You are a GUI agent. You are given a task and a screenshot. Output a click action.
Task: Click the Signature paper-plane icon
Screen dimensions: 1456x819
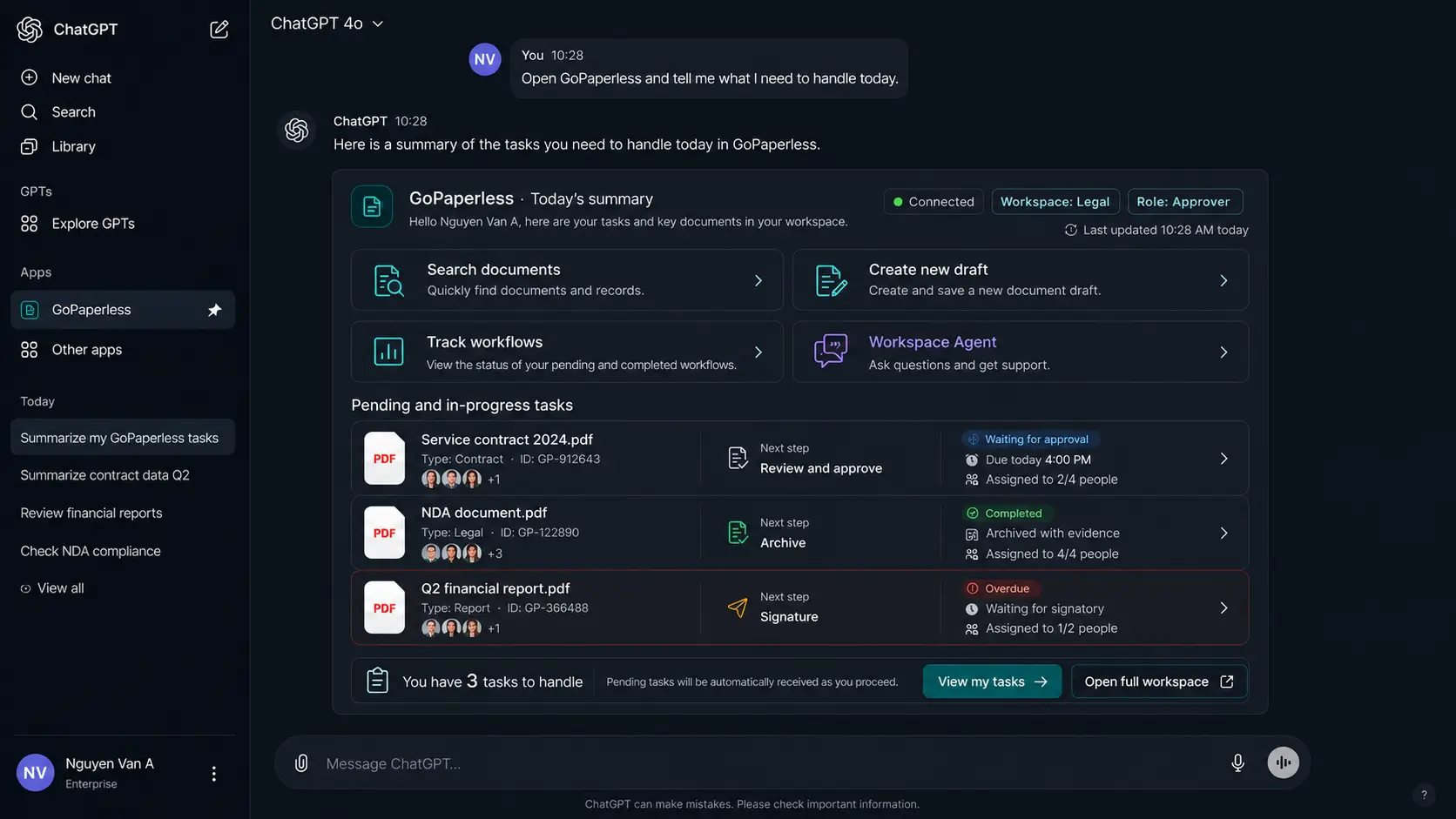738,607
